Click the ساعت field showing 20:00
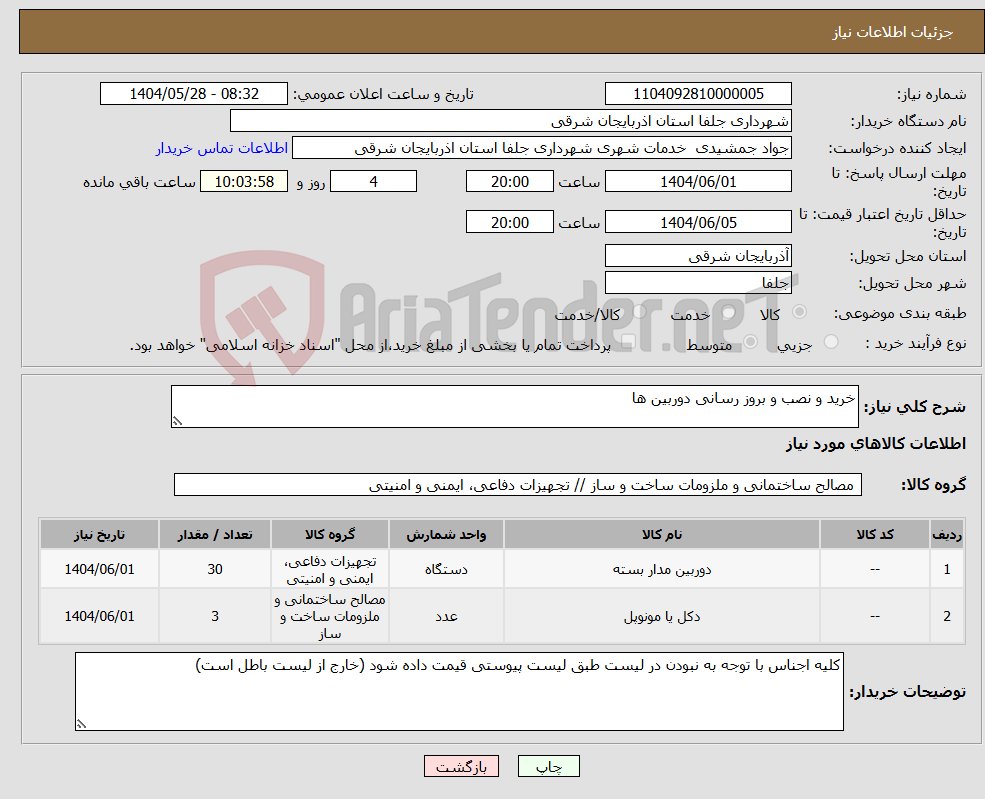985x799 pixels. click(510, 181)
